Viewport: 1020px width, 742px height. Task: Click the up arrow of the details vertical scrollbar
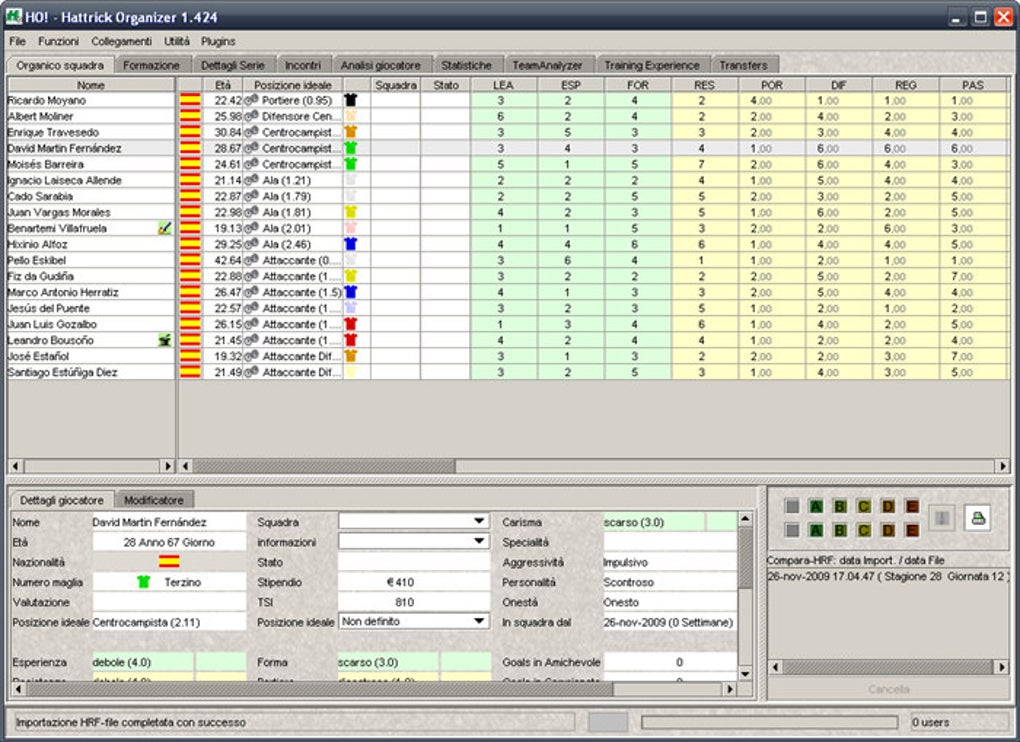pyautogui.click(x=745, y=518)
